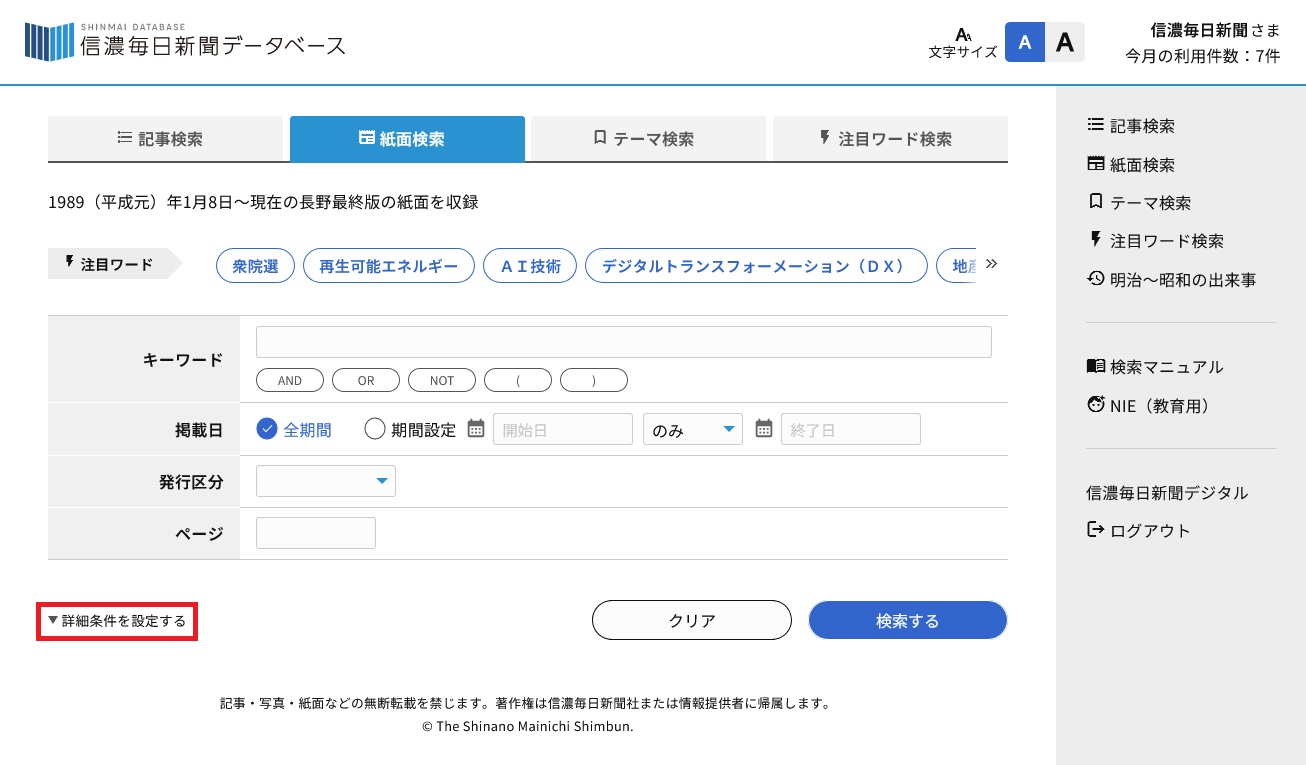Select the small font size A button
Screen dimensions: 1306x765
click(x=1024, y=42)
